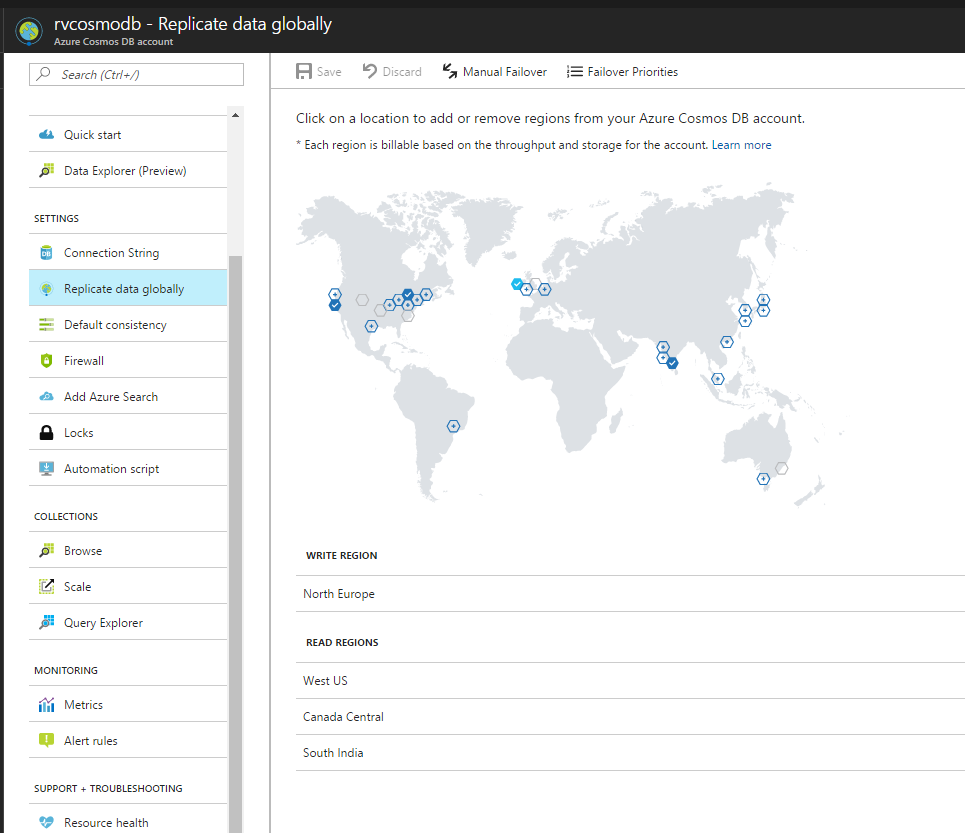
Task: Deselect the West US region hexagon
Action: (x=334, y=303)
